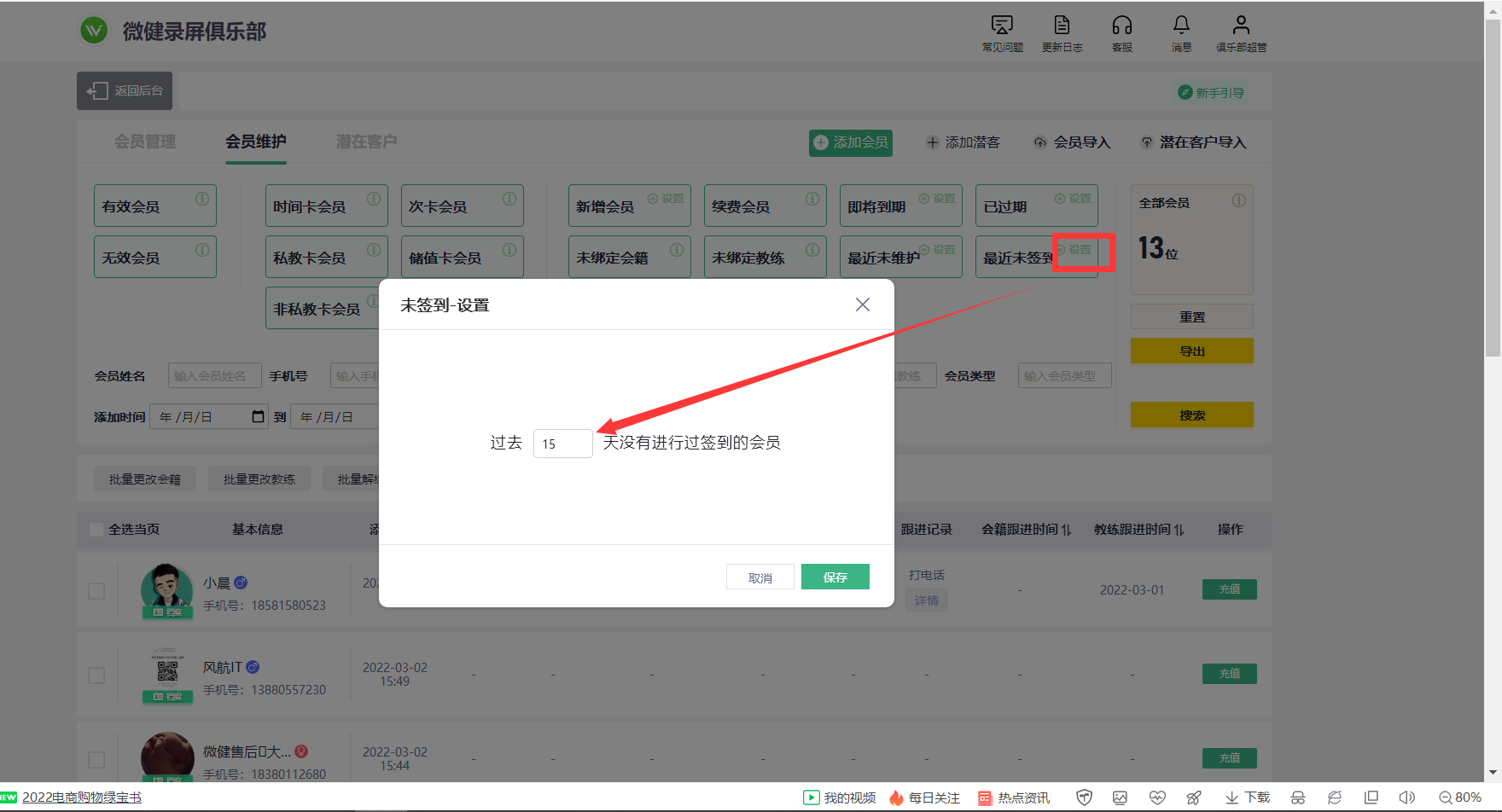The width and height of the screenshot is (1502, 812).
Task: Toggle the 全选当页 checkbox
Action: tap(96, 530)
